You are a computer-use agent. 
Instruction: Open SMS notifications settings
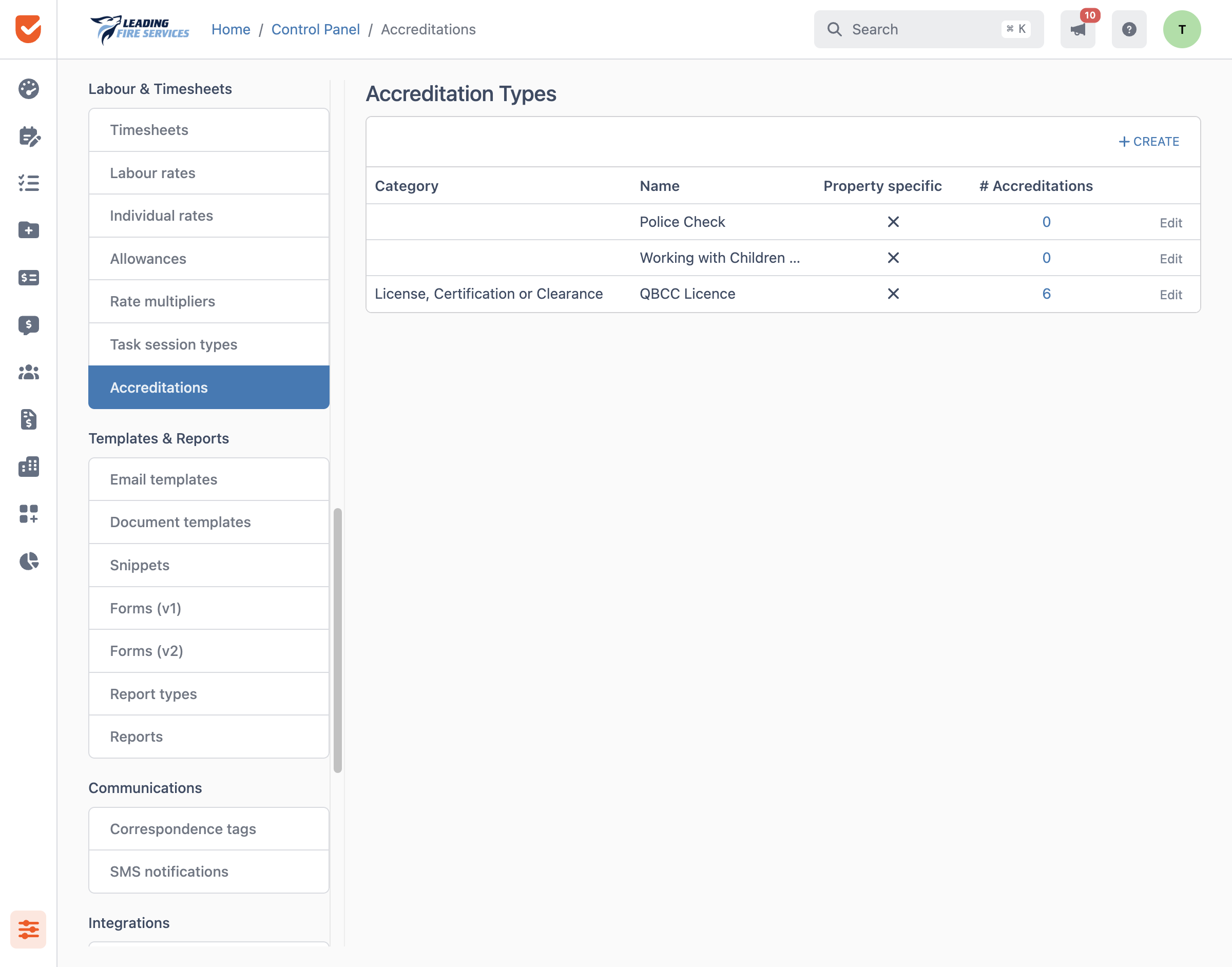coord(209,872)
